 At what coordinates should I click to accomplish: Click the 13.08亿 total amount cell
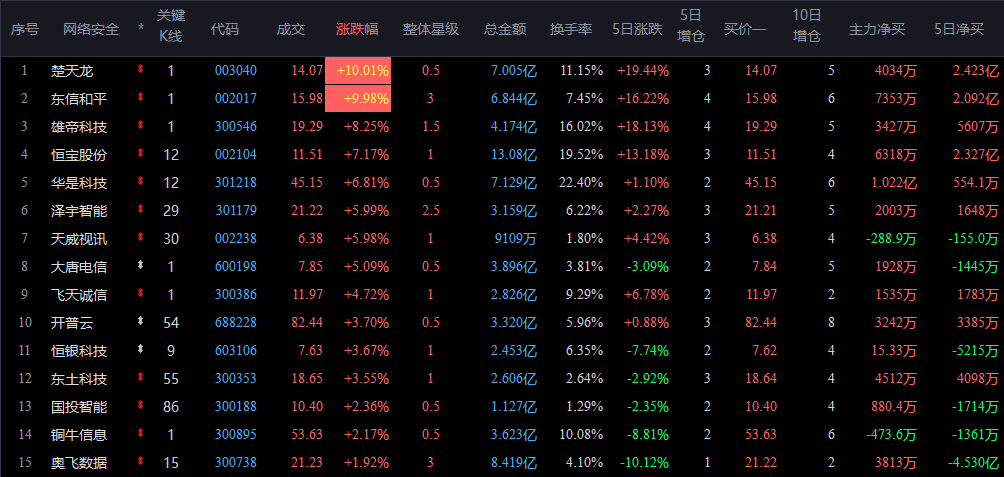(x=514, y=154)
